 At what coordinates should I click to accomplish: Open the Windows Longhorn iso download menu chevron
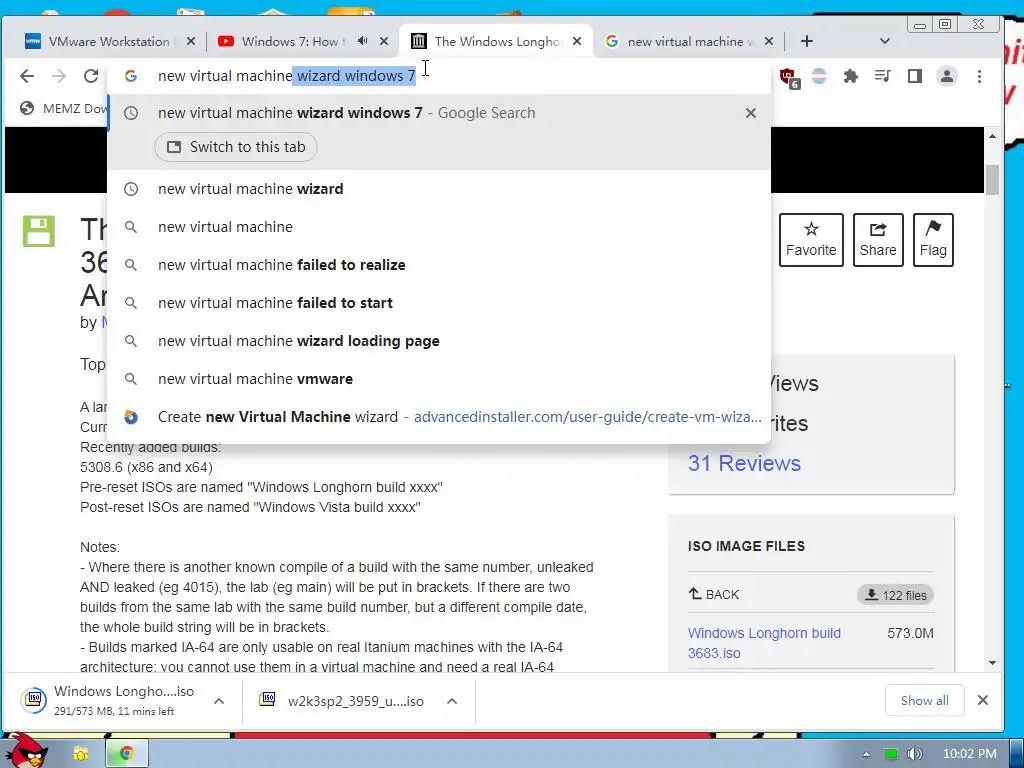click(219, 701)
